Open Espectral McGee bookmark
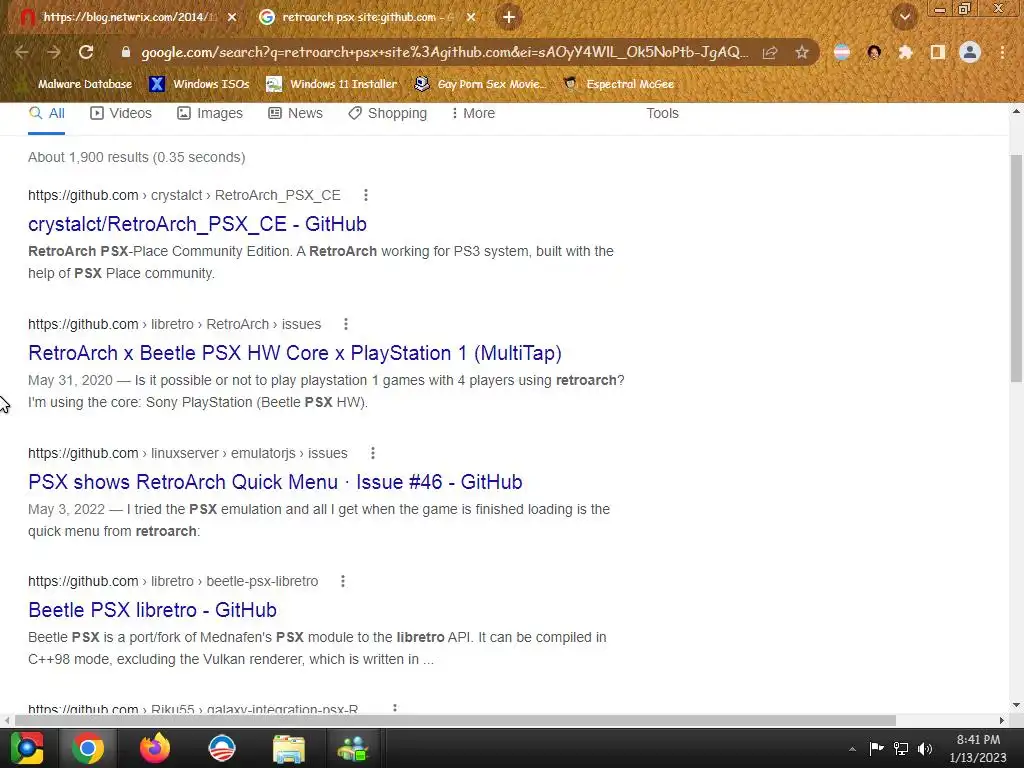 (x=618, y=84)
